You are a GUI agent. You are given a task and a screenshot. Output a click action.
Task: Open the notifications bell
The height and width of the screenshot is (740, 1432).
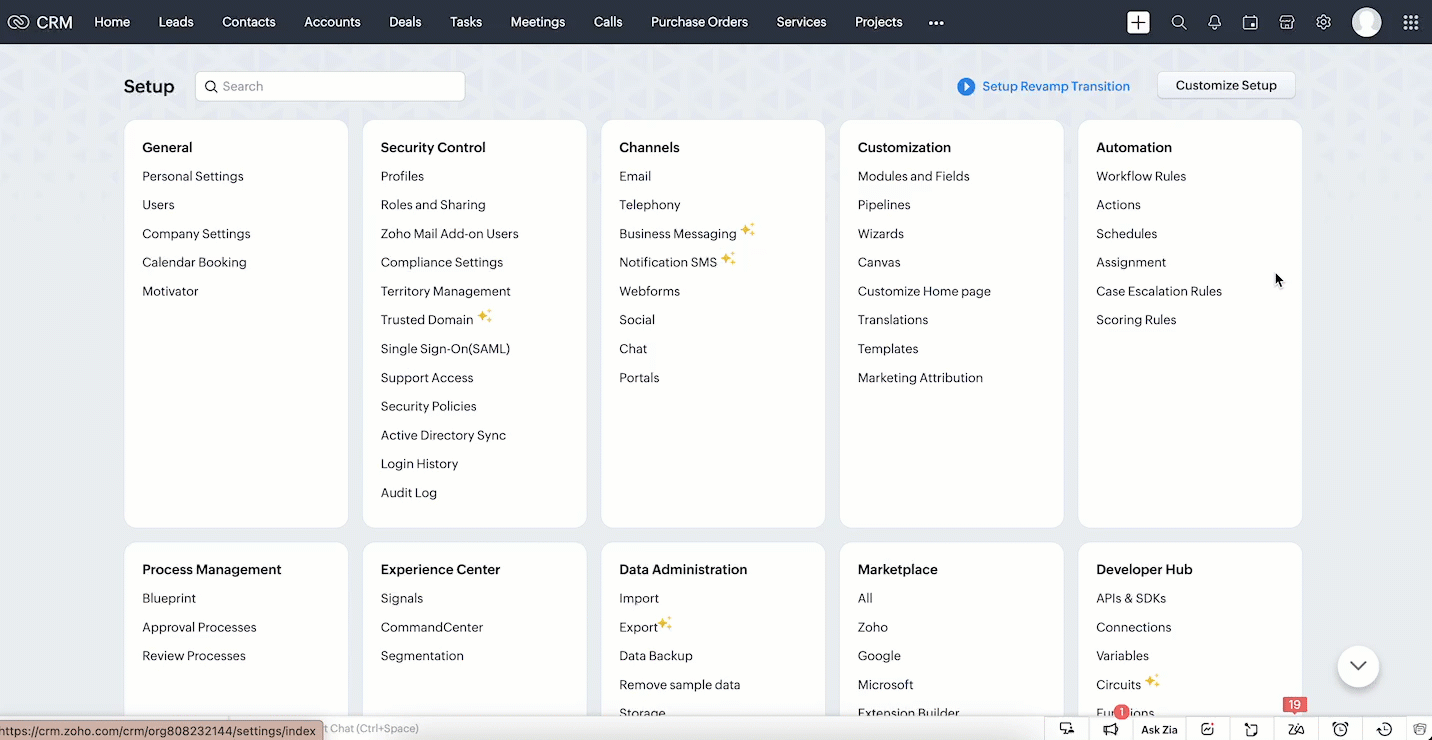pos(1214,22)
